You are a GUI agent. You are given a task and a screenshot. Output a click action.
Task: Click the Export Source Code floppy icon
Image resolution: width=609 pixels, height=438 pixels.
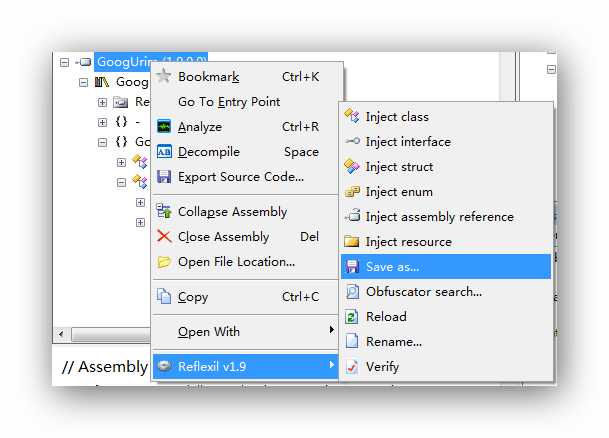[x=164, y=177]
